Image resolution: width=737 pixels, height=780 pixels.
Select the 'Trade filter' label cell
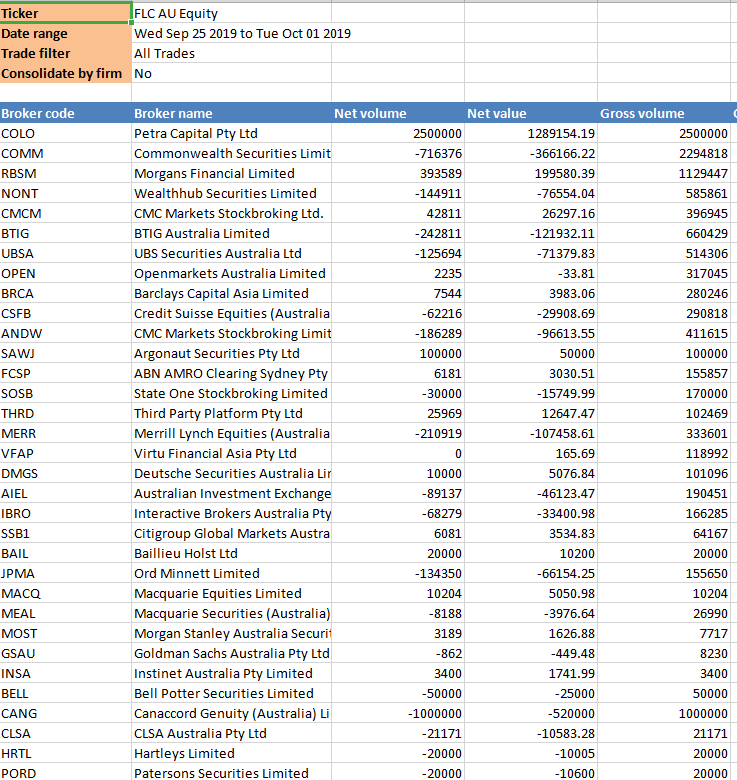point(65,53)
